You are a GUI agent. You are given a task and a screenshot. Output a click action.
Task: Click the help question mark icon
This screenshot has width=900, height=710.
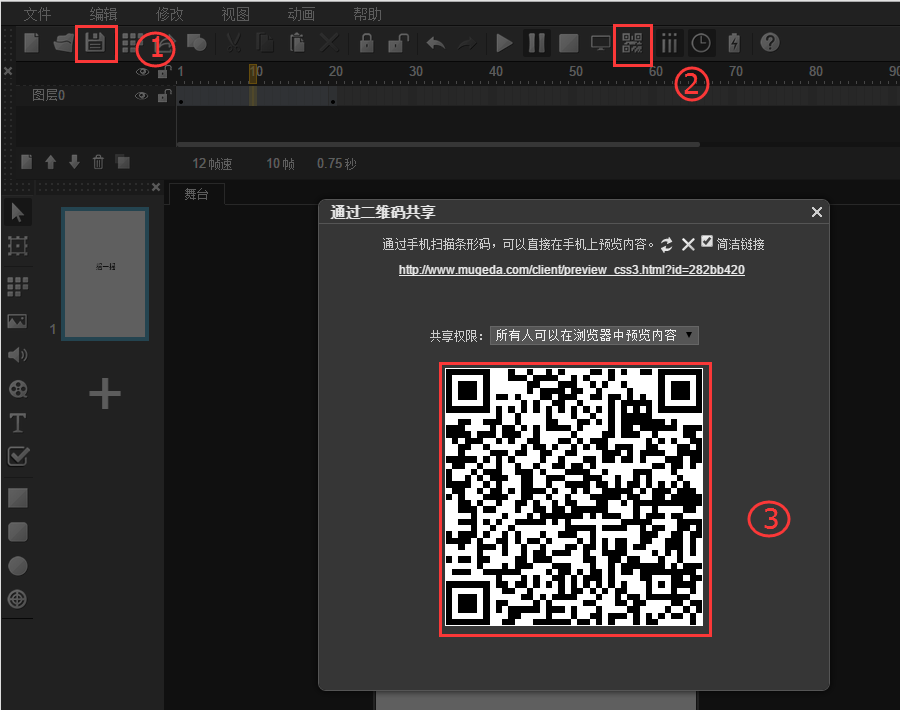tap(769, 43)
